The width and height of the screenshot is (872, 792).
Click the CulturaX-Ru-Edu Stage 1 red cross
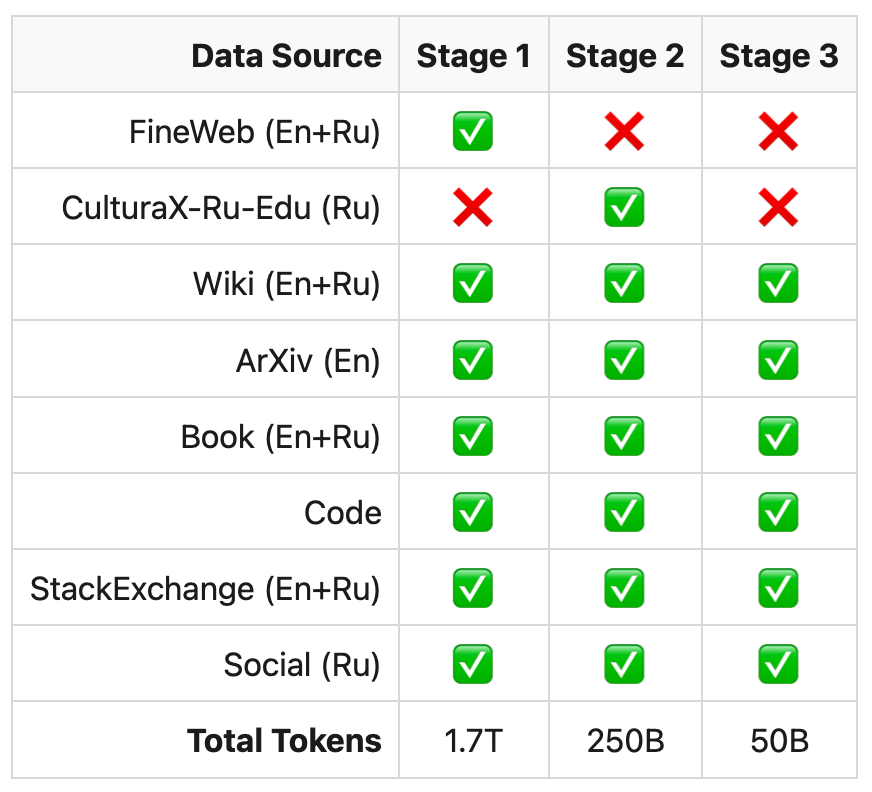pos(473,208)
